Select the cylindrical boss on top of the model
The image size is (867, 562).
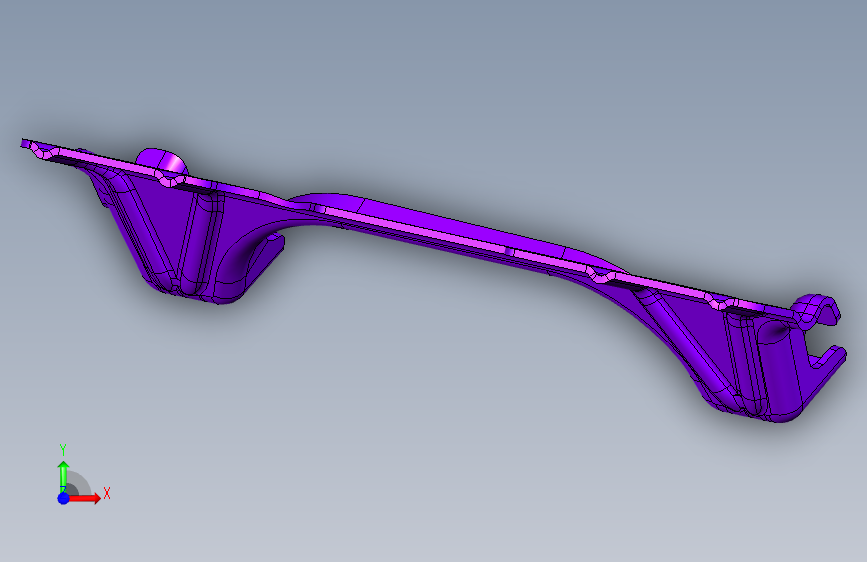click(x=162, y=161)
